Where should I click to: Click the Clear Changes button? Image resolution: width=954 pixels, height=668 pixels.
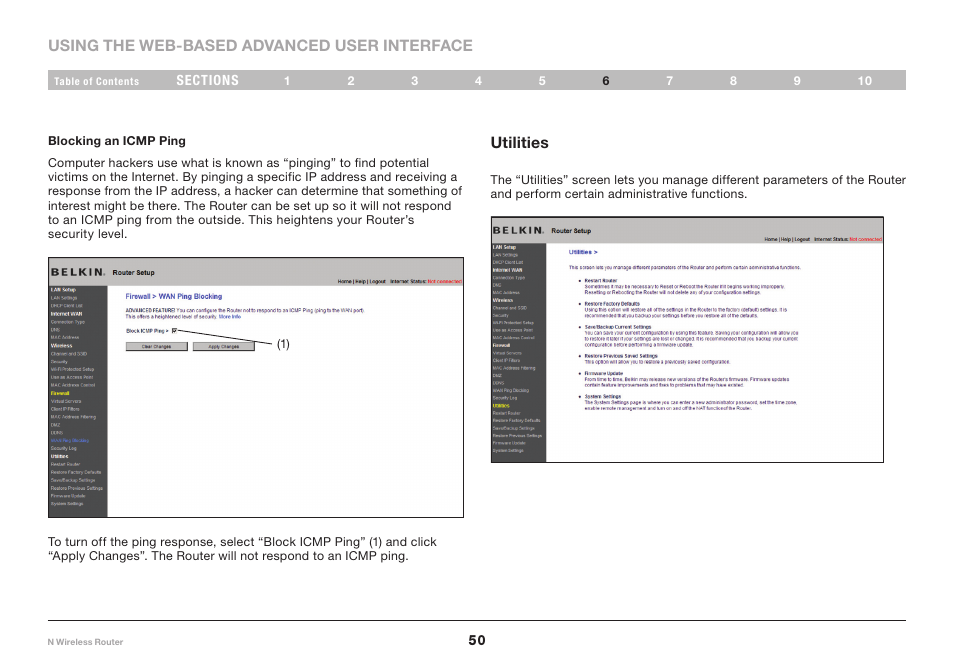click(156, 347)
